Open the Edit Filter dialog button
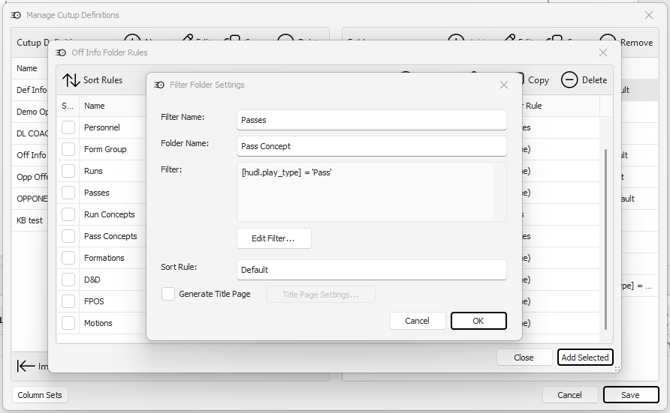 click(274, 238)
